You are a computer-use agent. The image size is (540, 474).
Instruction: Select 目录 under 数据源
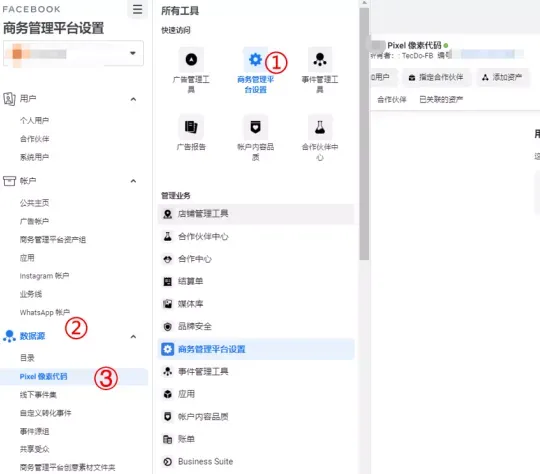point(27,358)
